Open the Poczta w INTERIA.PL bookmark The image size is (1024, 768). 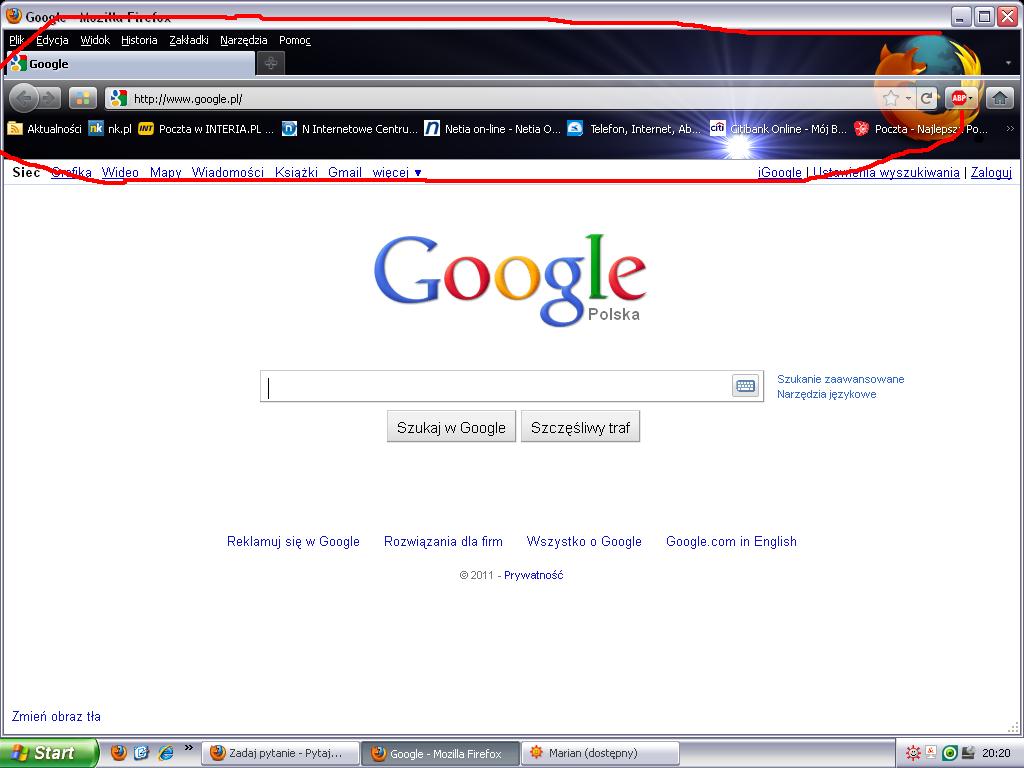coord(206,129)
